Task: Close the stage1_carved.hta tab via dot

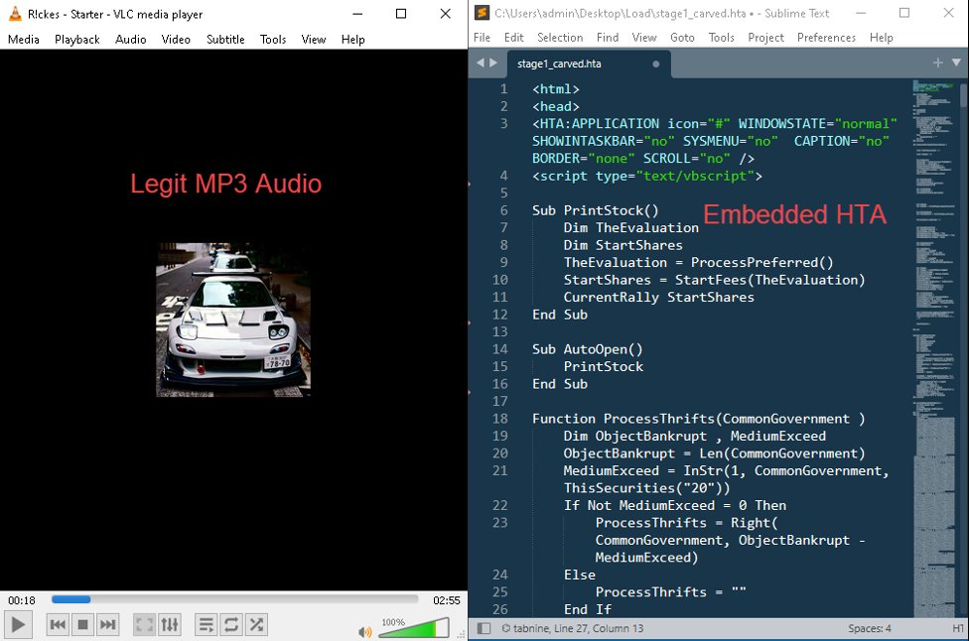Action: 656,64
